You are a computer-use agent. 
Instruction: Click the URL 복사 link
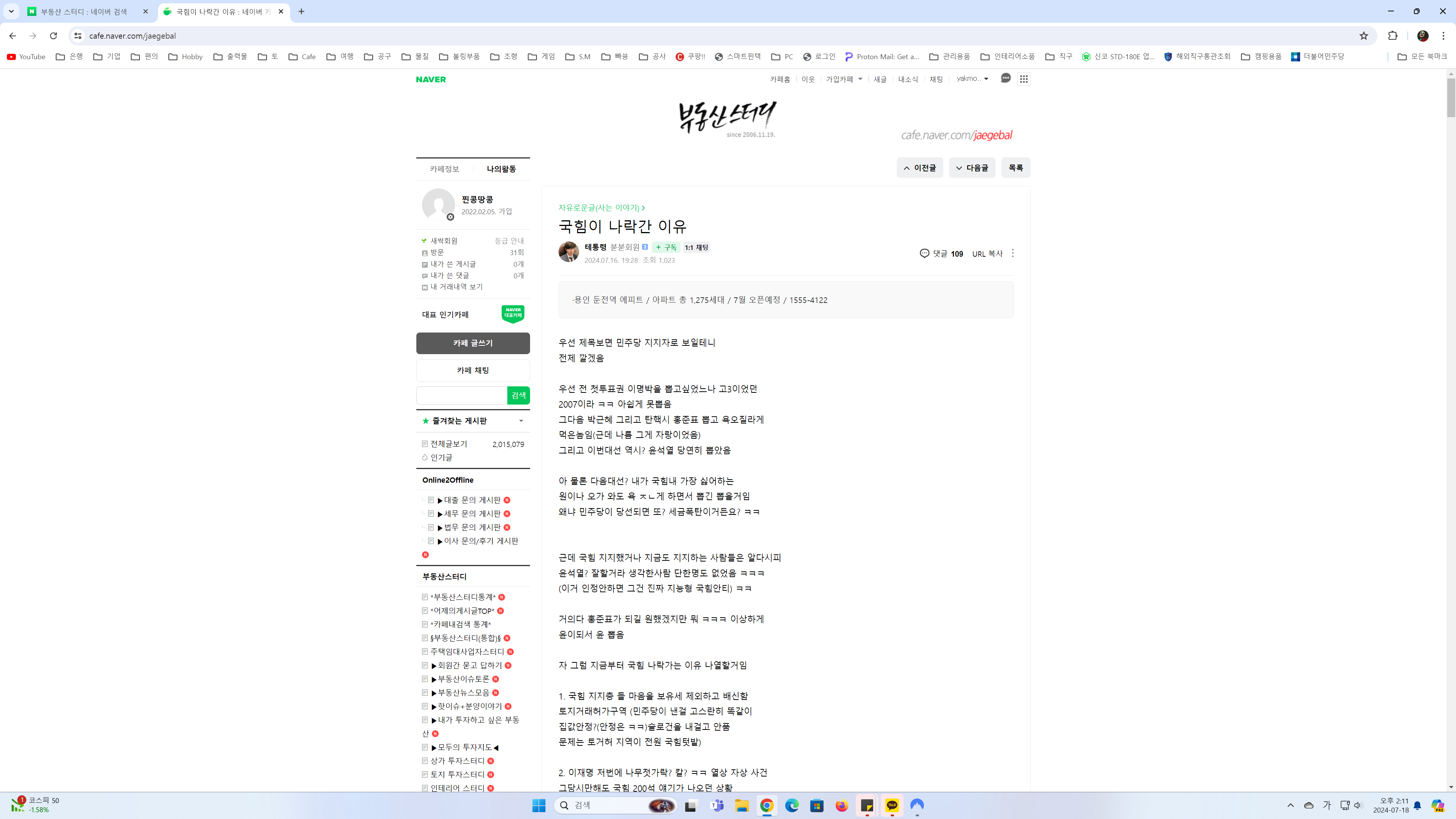(x=987, y=254)
